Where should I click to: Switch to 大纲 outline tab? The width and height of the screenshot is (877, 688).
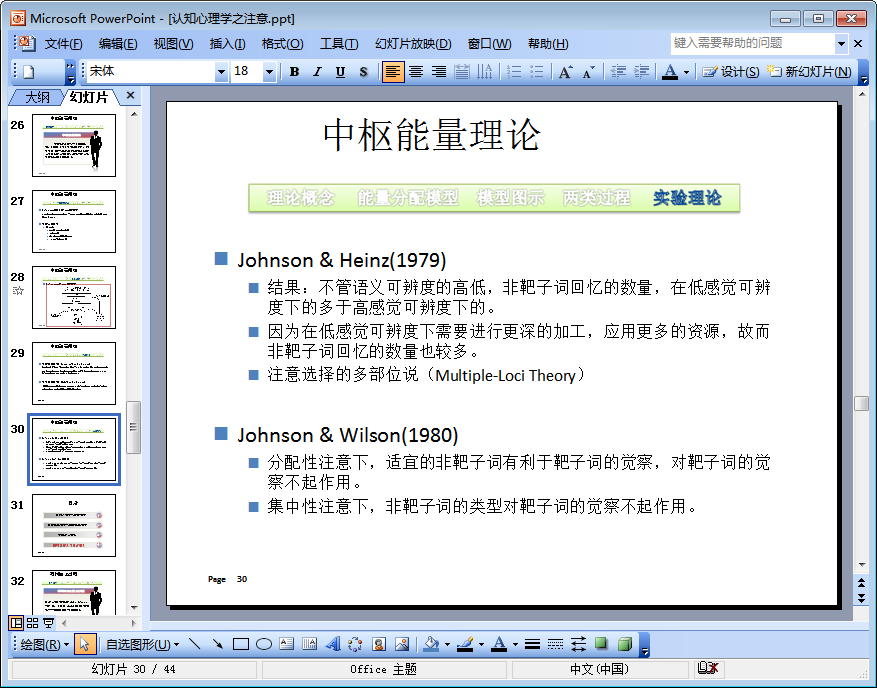point(37,97)
